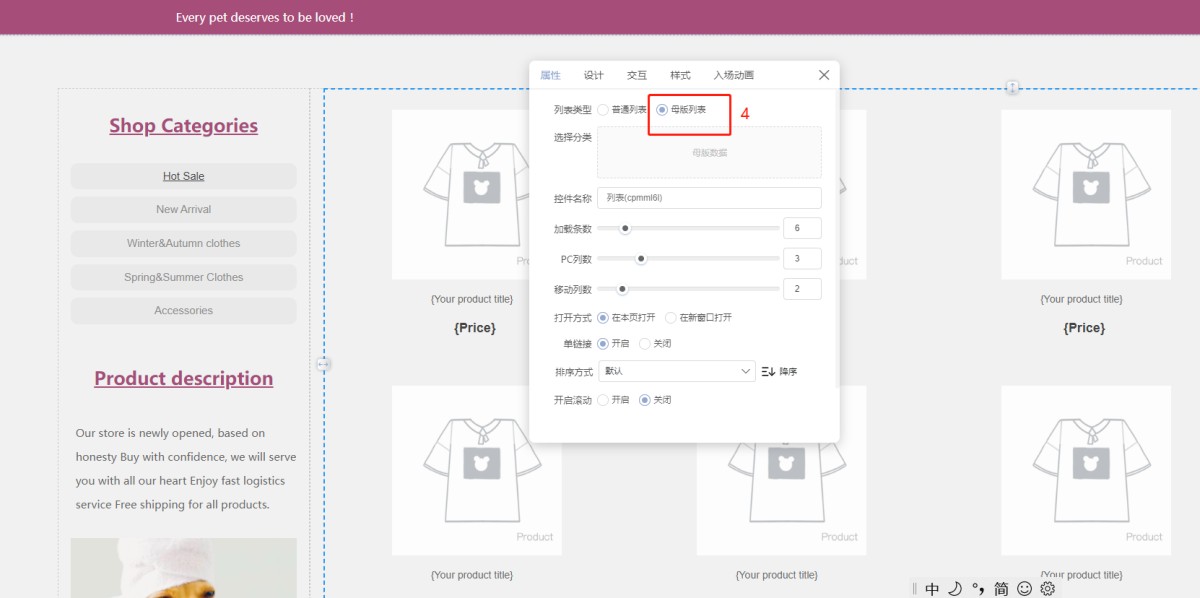
Task: Click the IME emoji smiley icon
Action: click(1025, 589)
